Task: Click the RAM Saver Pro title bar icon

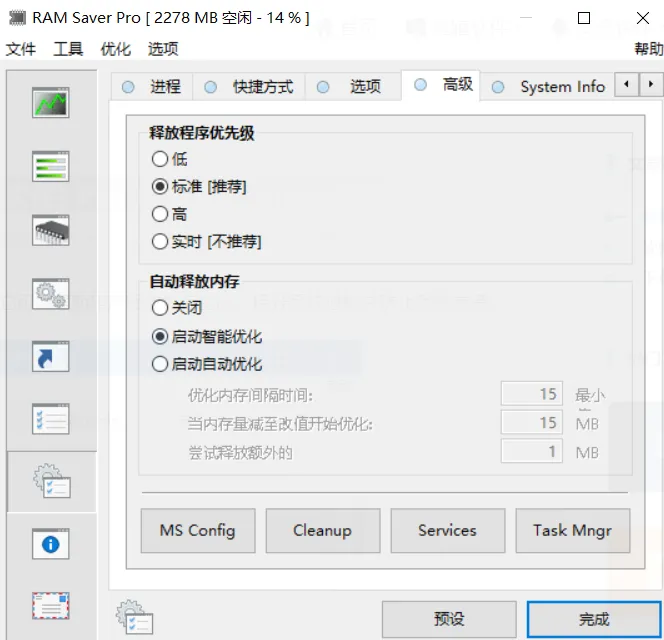Action: [x=17, y=18]
